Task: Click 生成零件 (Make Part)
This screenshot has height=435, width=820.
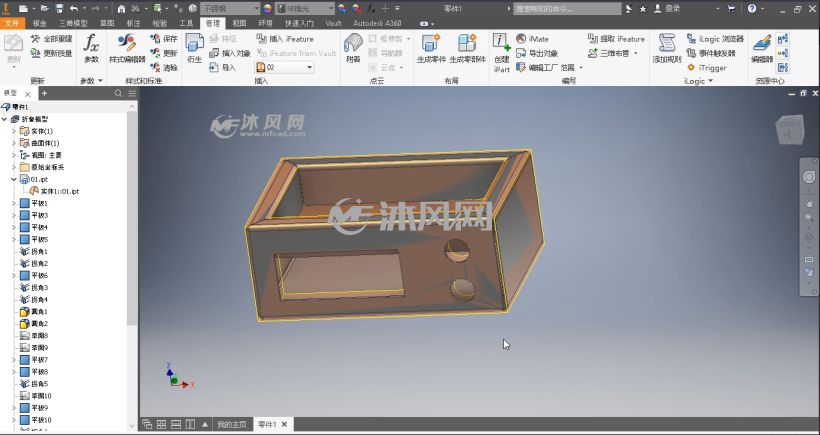Action: tap(431, 48)
